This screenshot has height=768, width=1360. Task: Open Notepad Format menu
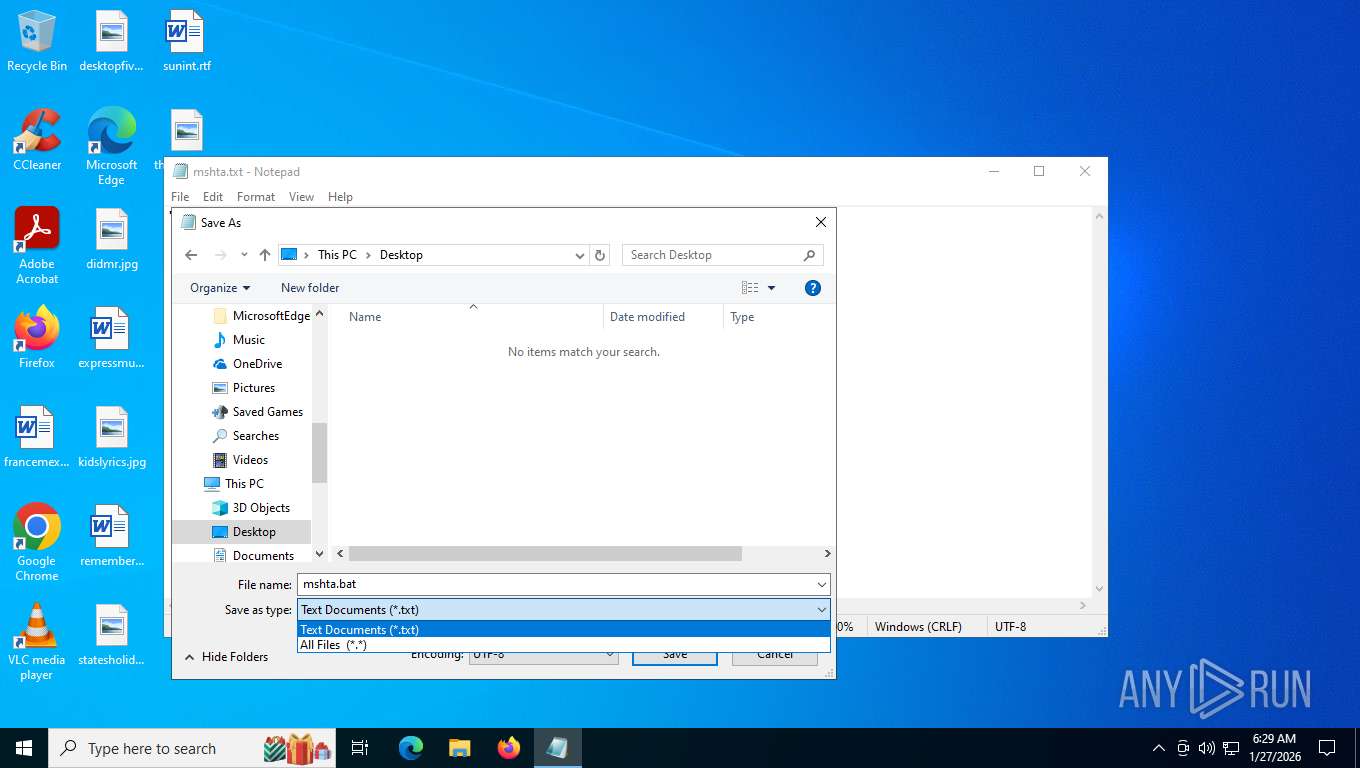tap(256, 197)
